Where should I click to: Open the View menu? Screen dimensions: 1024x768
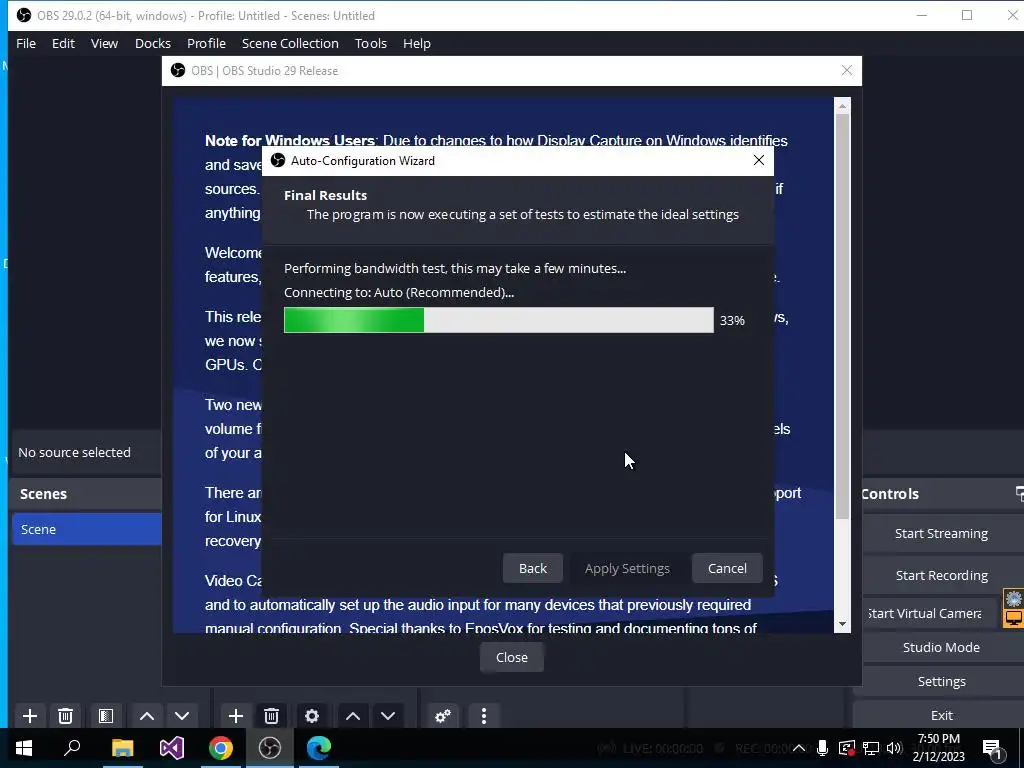click(x=104, y=43)
